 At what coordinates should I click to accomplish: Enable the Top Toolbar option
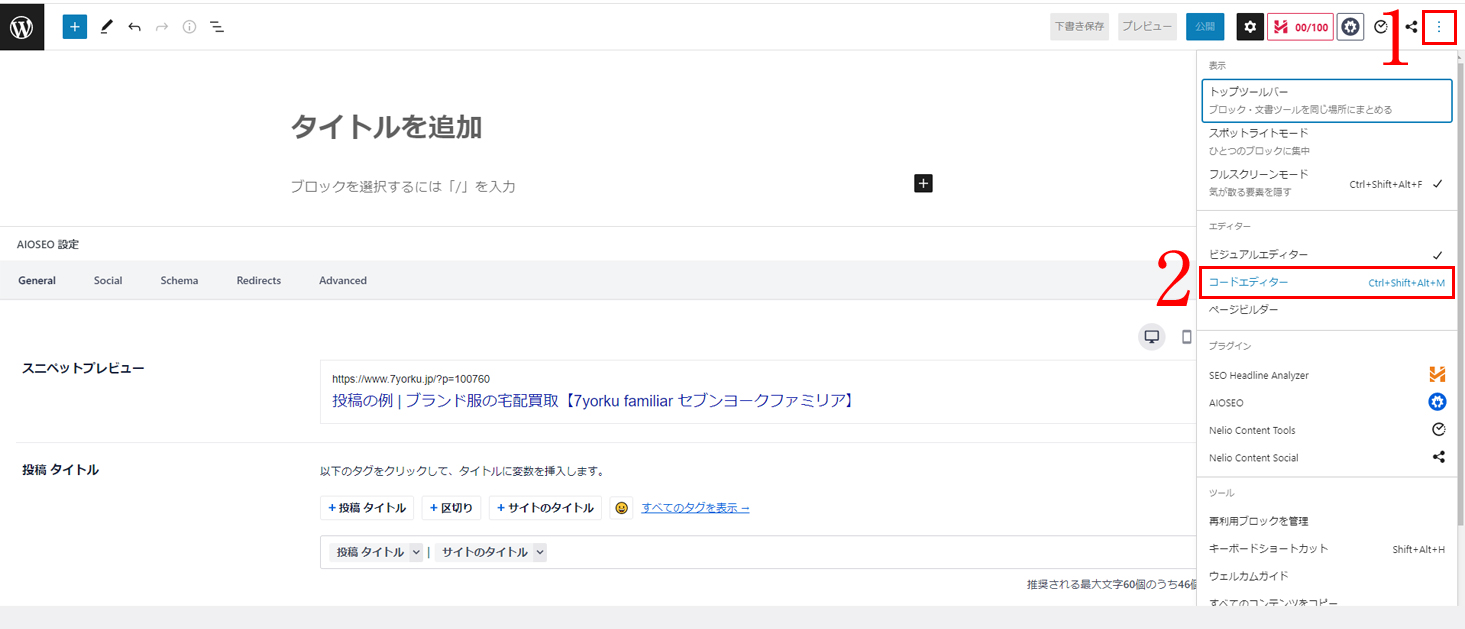[1326, 100]
